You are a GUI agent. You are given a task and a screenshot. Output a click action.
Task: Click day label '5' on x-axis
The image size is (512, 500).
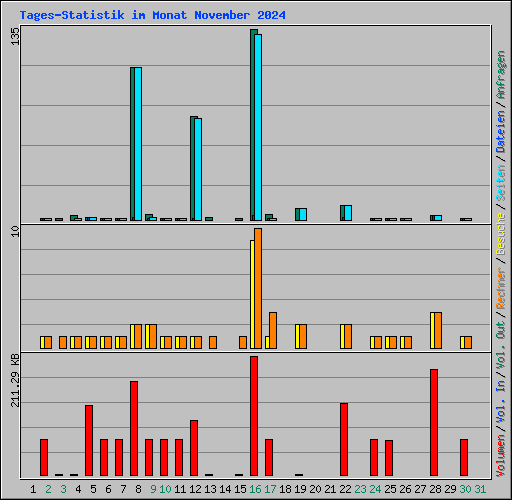pos(93,489)
